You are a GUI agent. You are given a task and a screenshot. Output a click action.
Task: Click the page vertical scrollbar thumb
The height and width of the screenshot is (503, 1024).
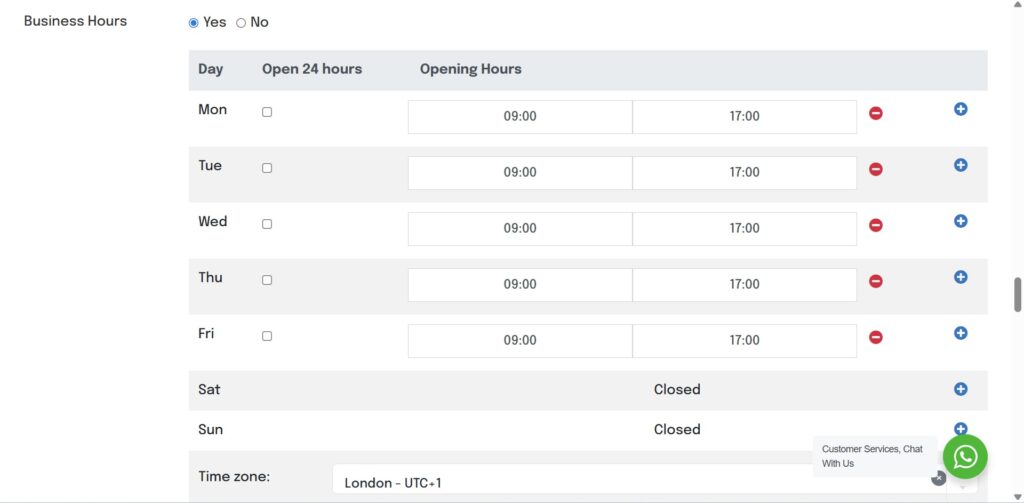point(1018,295)
